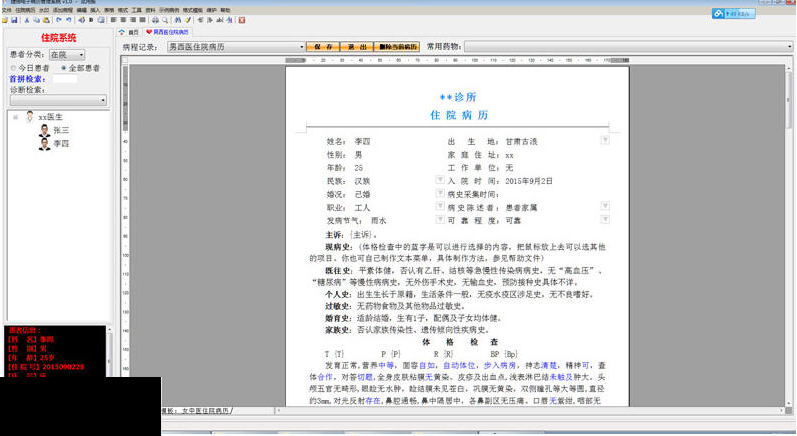Click the blue 清楚 consciousness option

(548, 365)
